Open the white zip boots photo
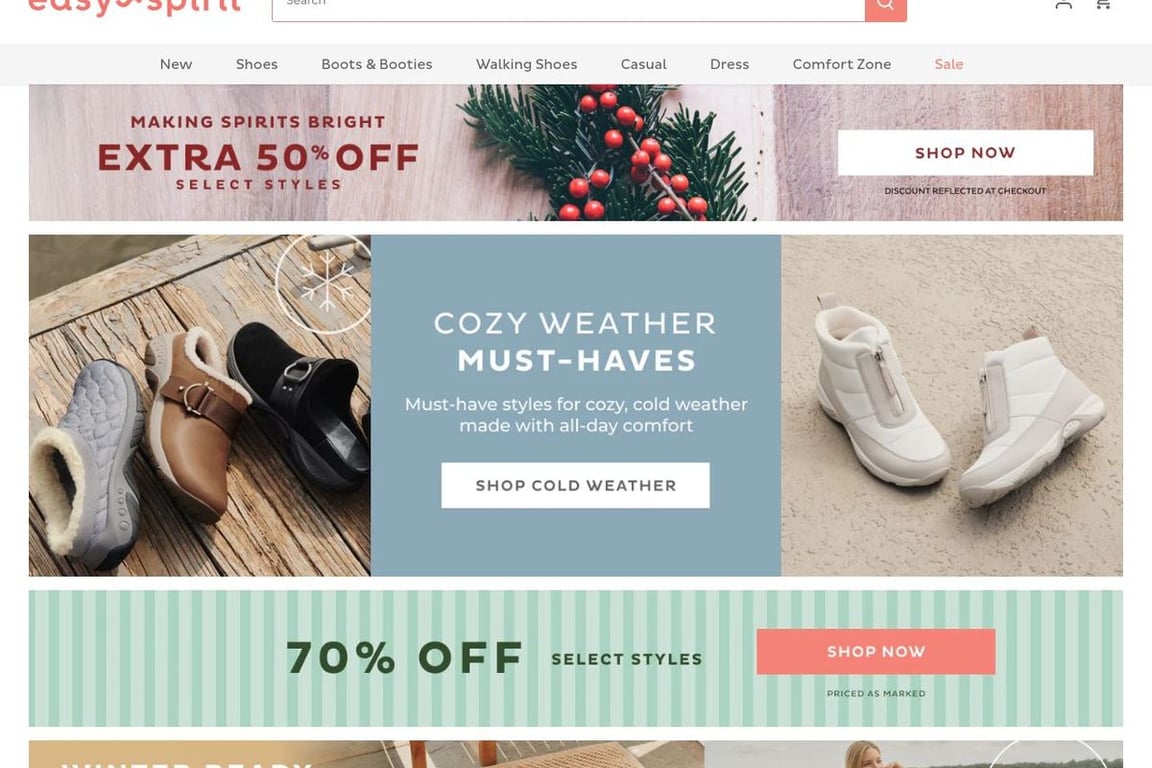1152x768 pixels. [x=951, y=405]
